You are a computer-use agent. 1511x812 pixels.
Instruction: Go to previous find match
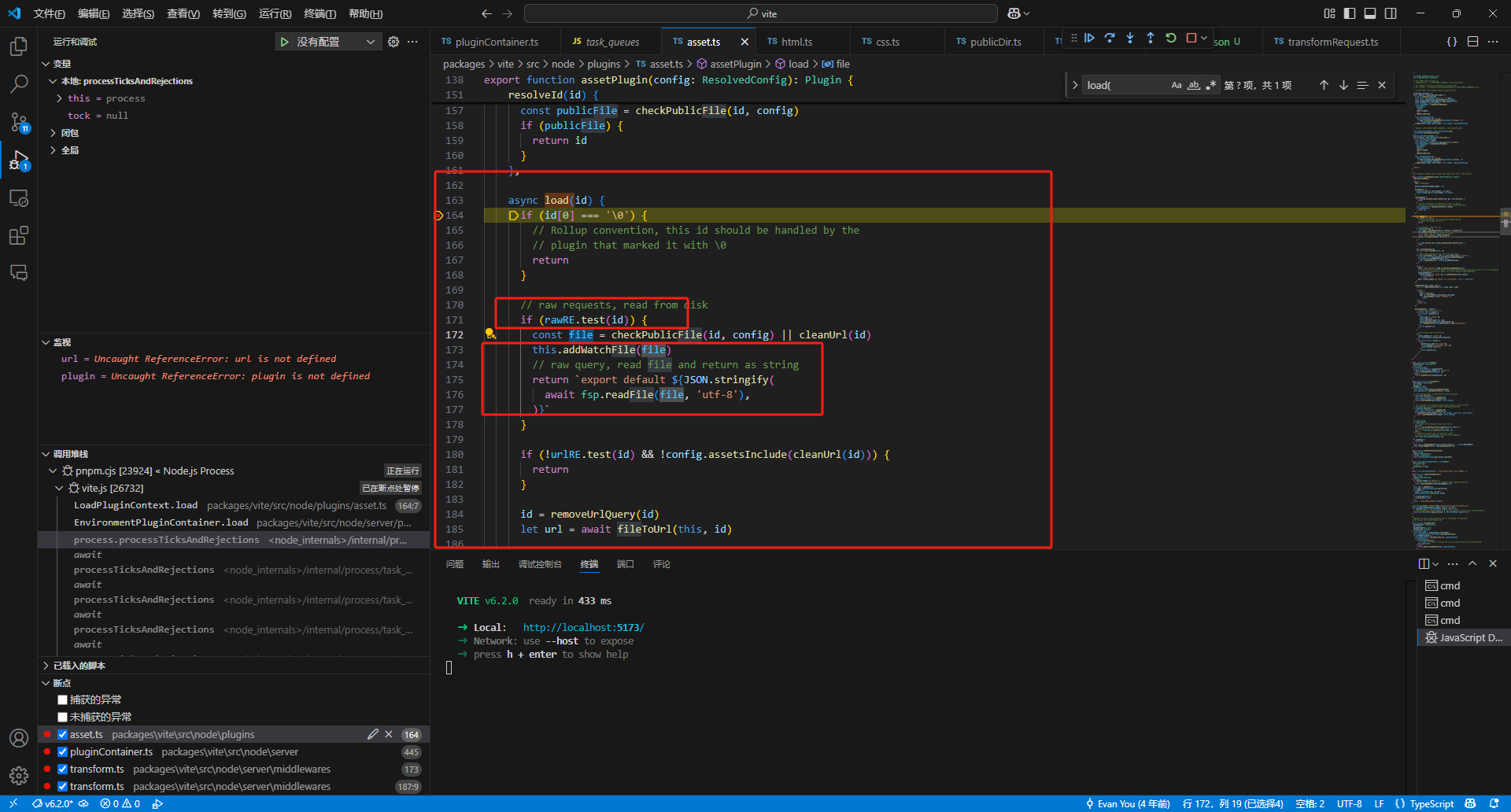(1324, 85)
